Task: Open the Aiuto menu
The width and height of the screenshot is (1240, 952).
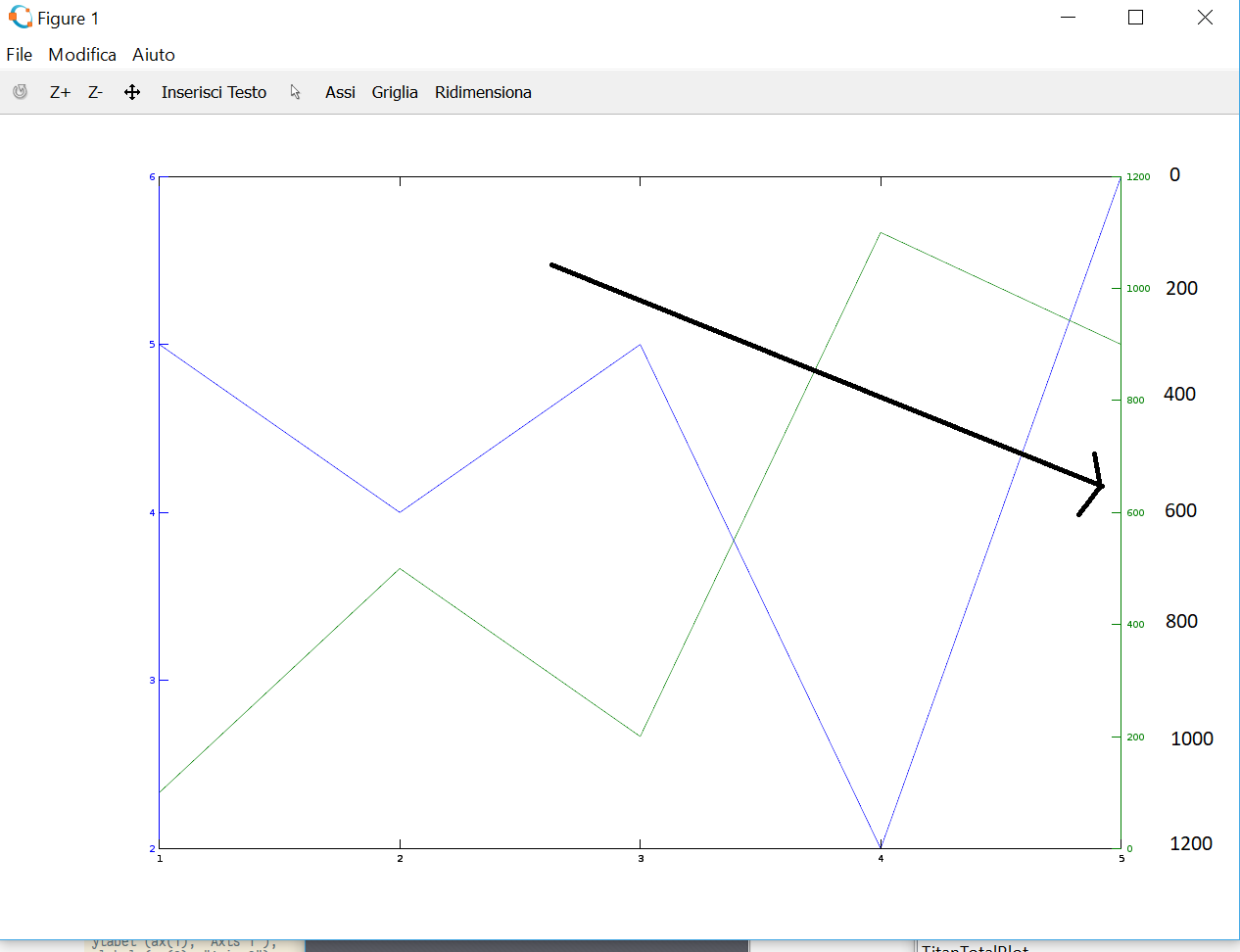Action: (154, 55)
